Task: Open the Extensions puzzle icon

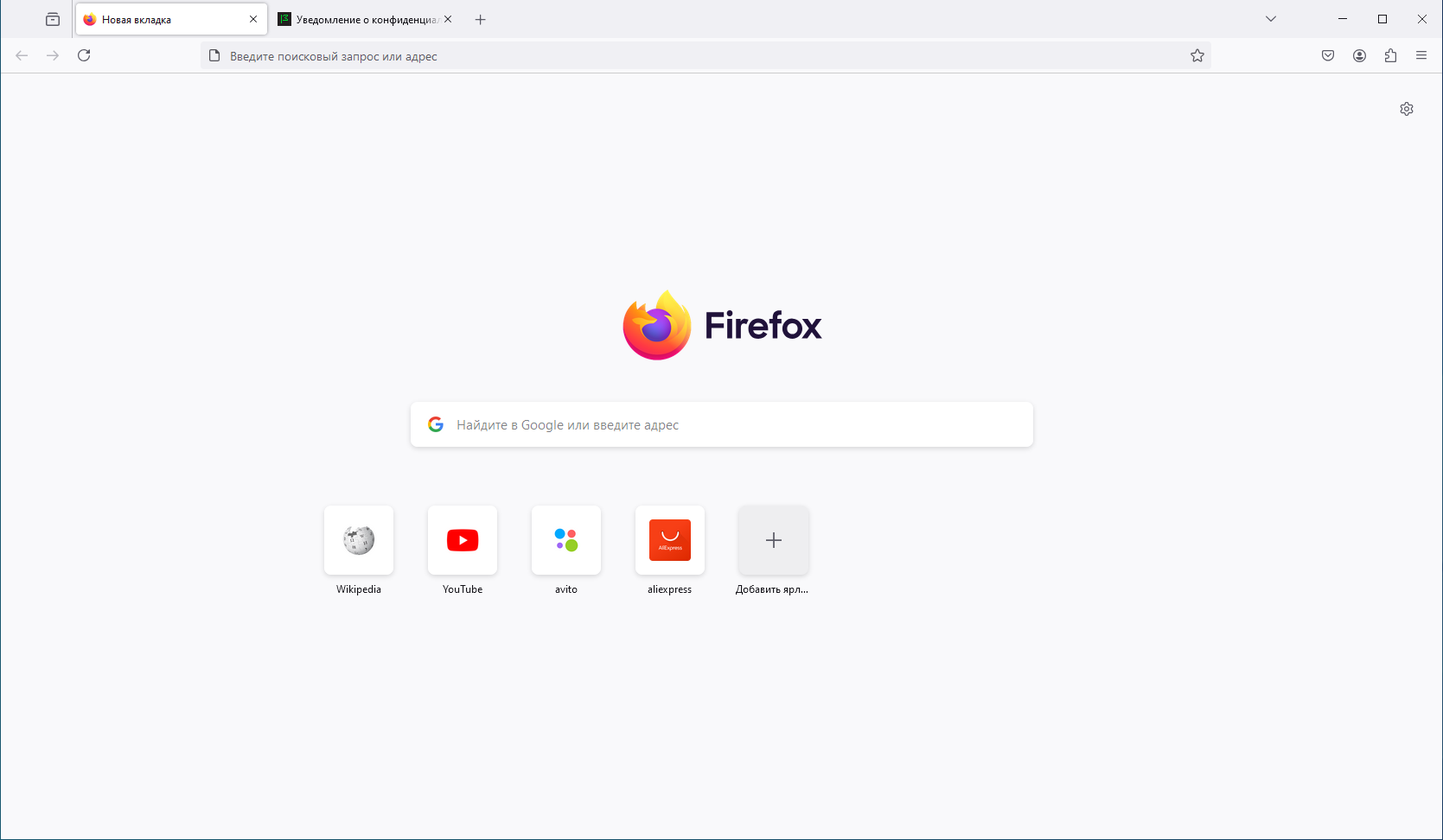Action: pyautogui.click(x=1390, y=55)
